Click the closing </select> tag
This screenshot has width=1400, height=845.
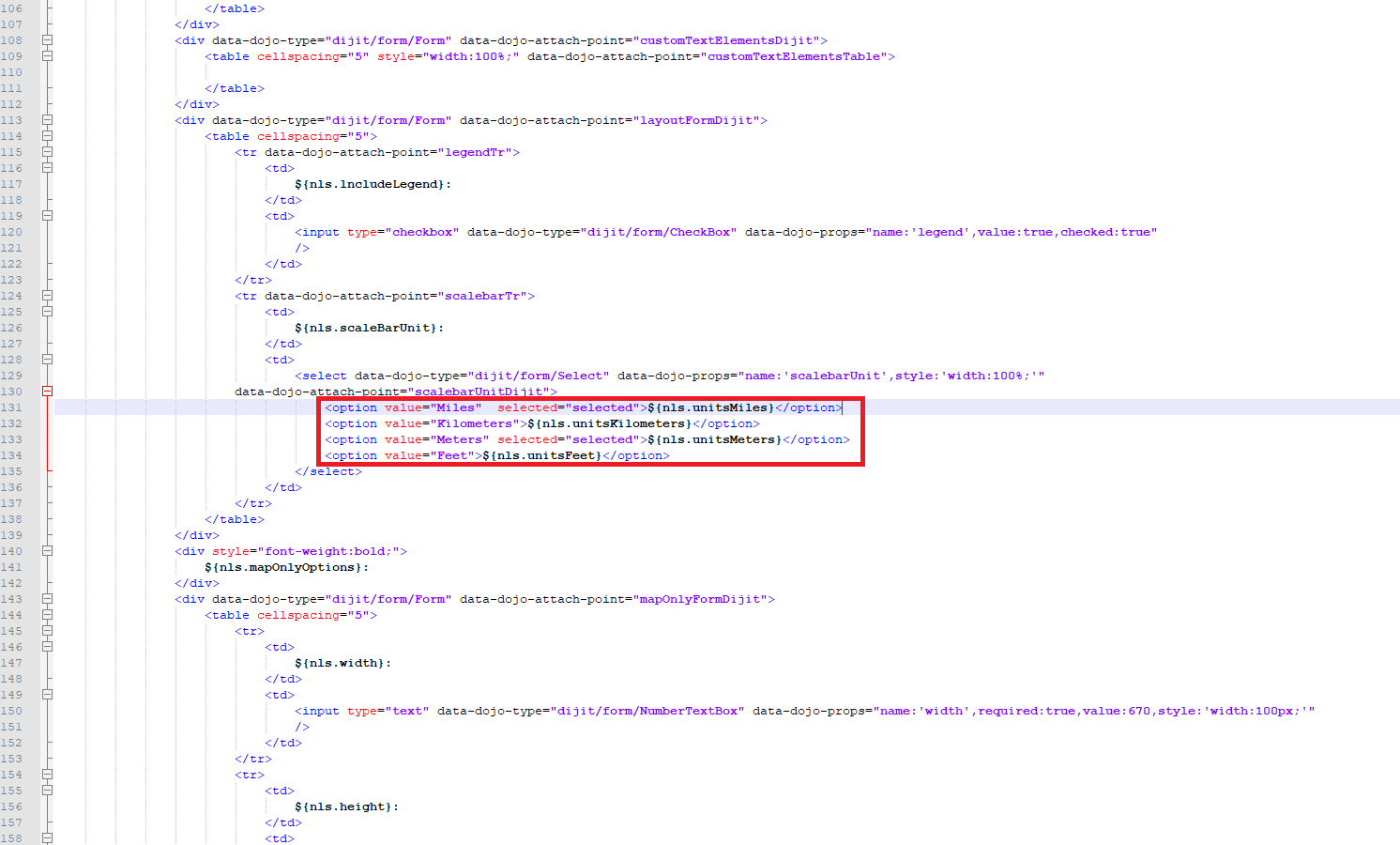point(328,471)
